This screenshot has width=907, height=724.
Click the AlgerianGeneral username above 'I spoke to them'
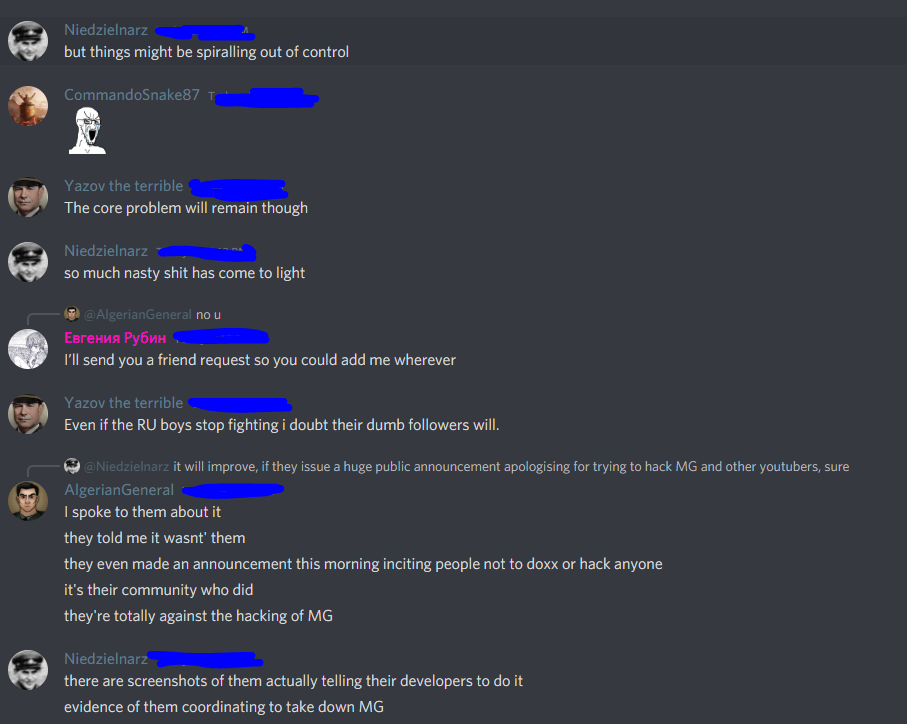pyautogui.click(x=119, y=490)
